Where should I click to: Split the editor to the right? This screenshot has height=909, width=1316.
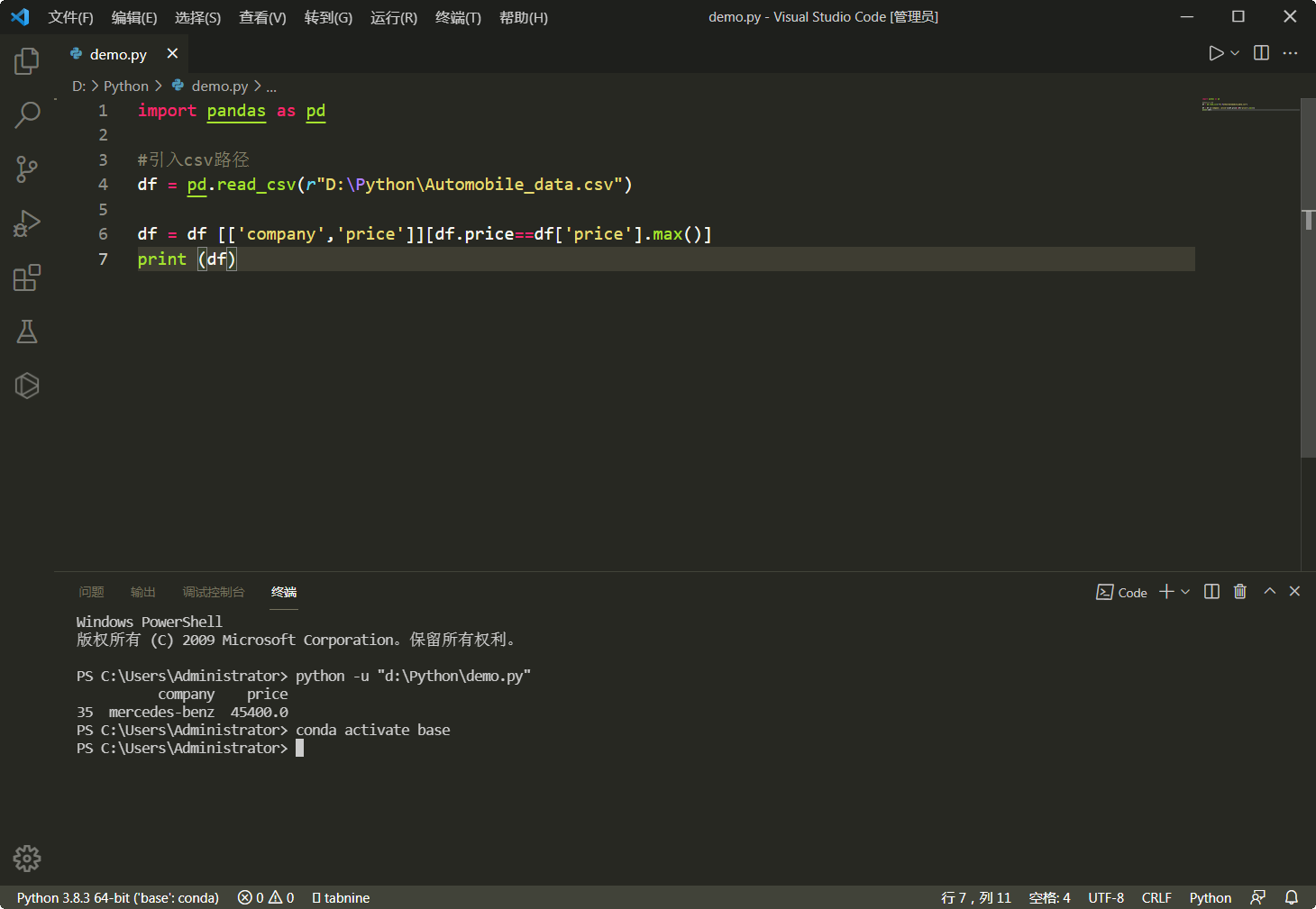click(1262, 53)
